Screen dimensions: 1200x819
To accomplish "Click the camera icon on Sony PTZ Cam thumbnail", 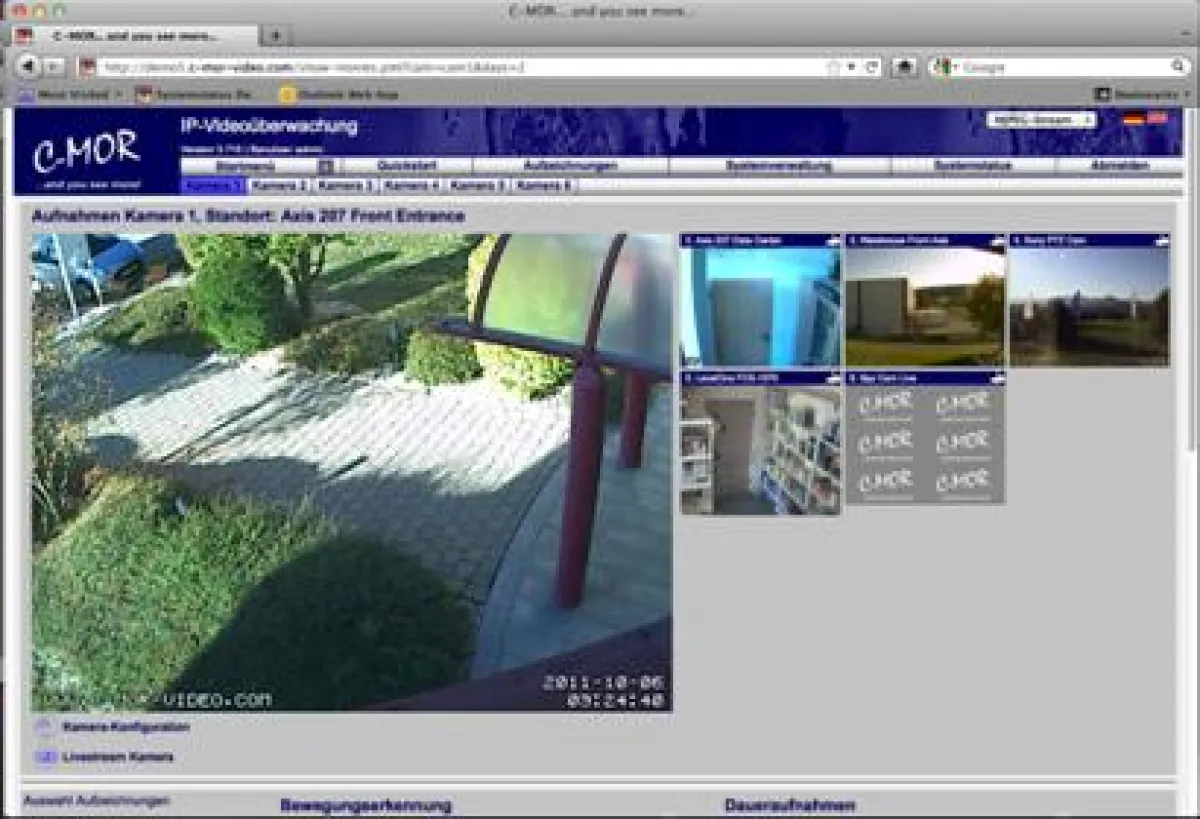I will click(1159, 239).
